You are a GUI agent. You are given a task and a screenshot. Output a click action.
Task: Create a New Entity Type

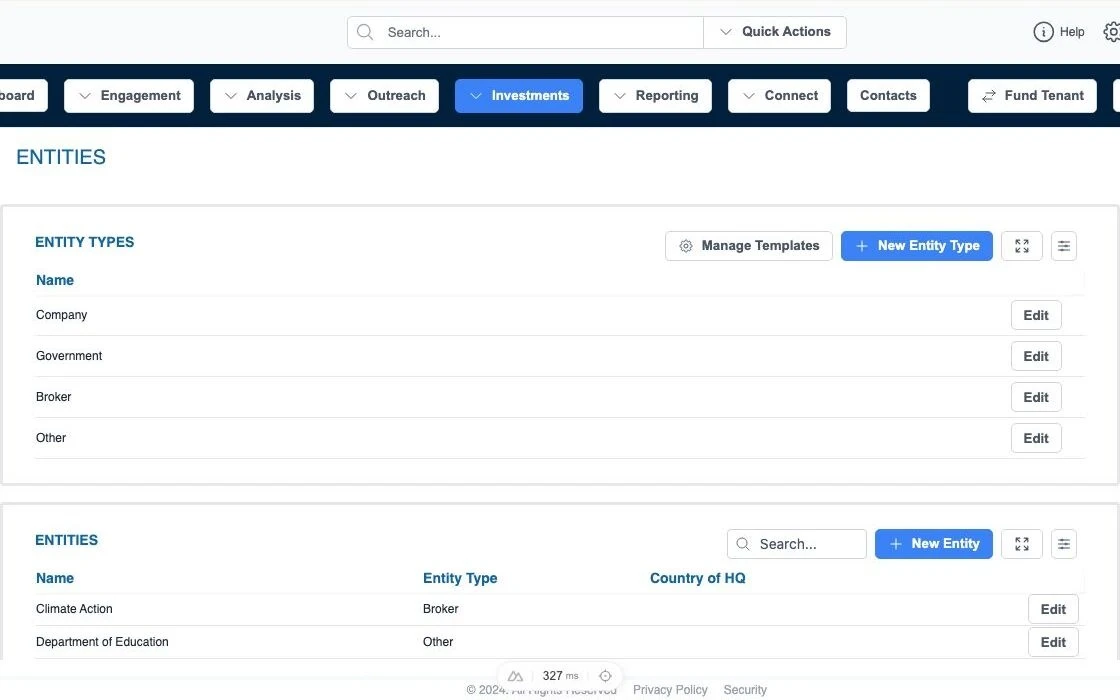916,246
